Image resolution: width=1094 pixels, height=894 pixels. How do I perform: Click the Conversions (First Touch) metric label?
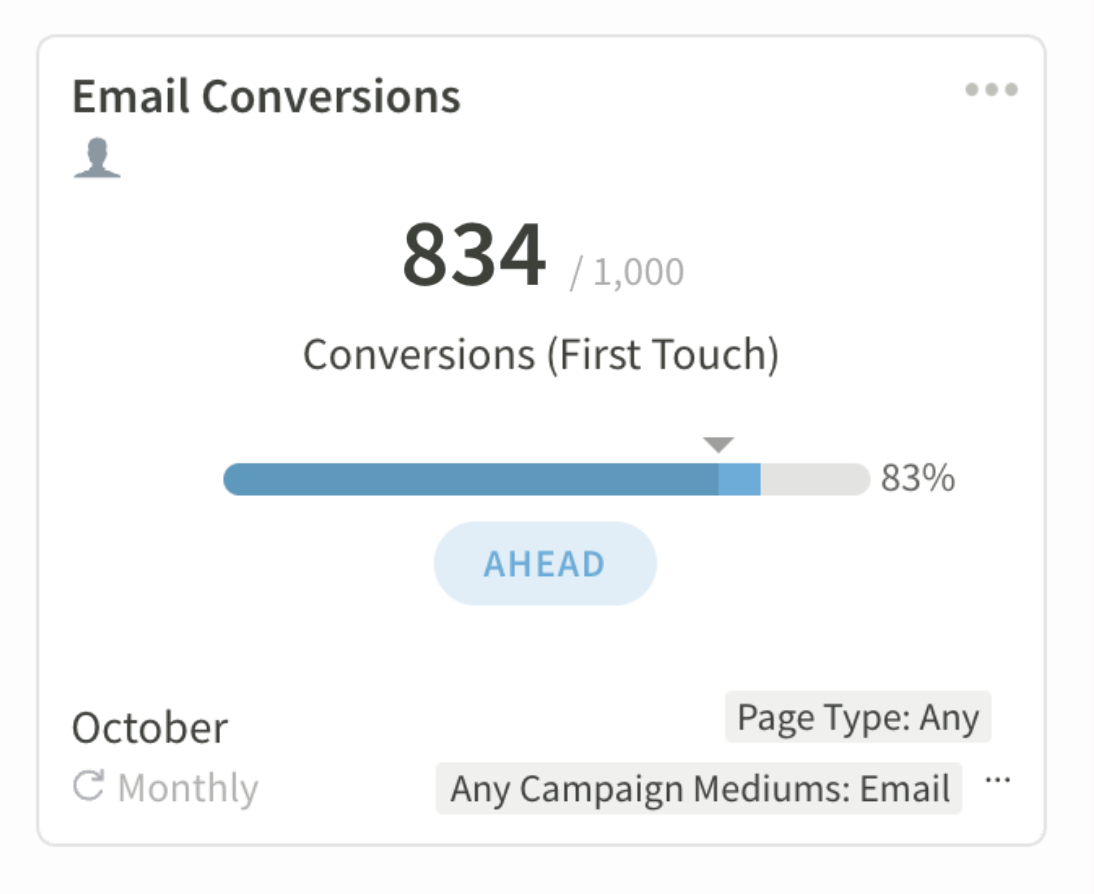541,355
